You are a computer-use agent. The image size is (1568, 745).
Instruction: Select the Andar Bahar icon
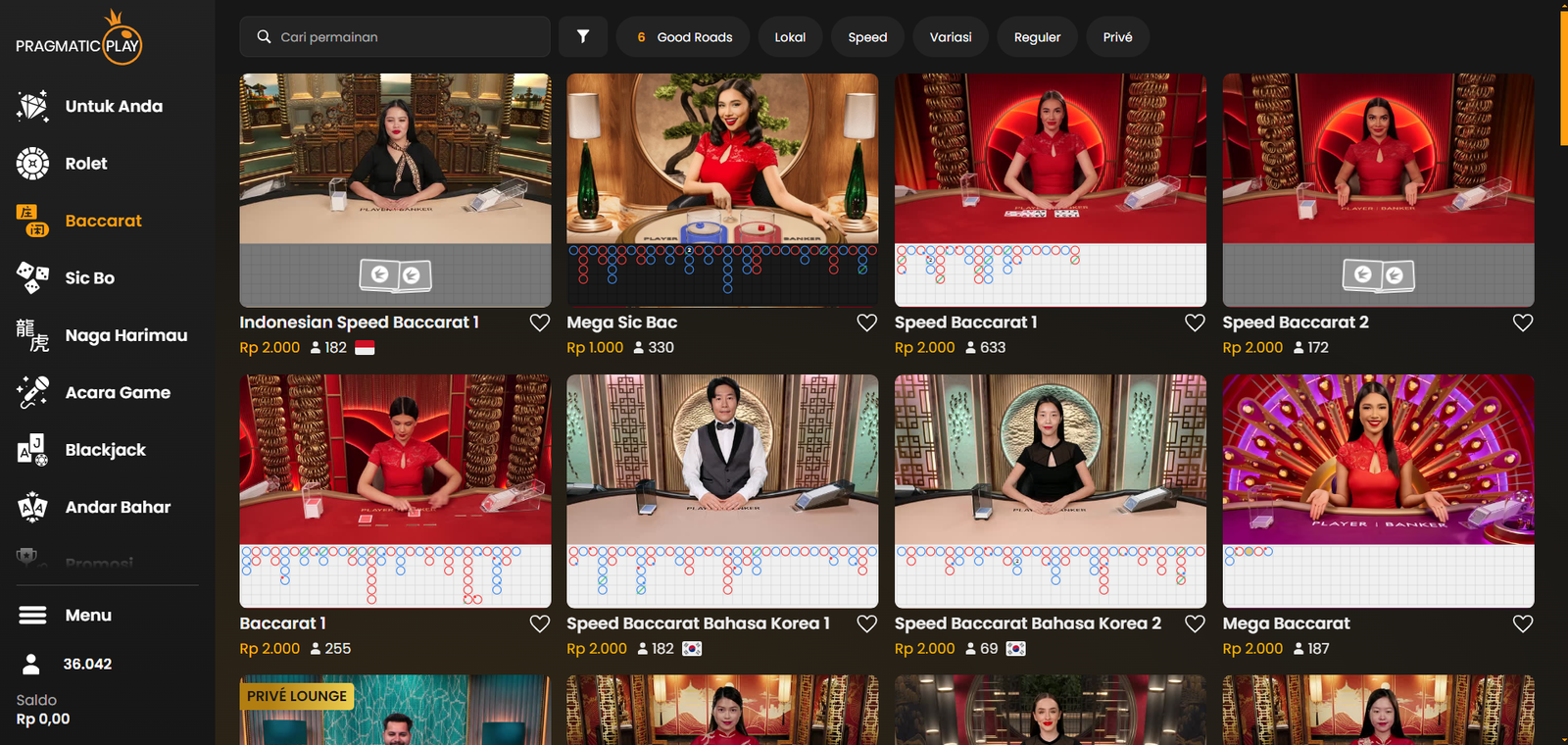coord(32,507)
